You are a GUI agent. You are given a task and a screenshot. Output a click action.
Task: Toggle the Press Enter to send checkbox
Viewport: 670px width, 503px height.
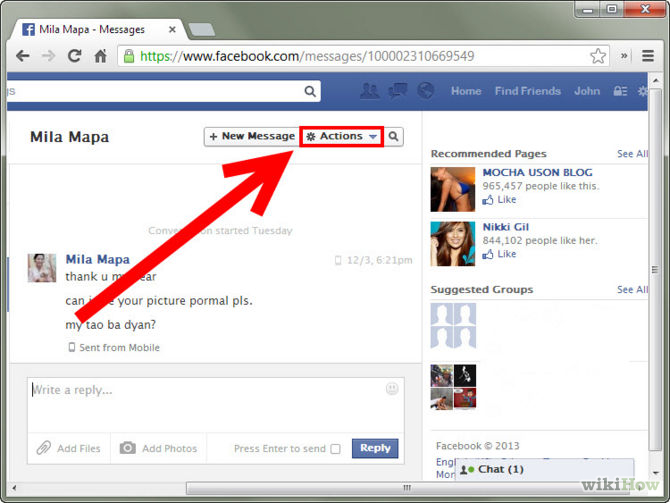point(335,449)
